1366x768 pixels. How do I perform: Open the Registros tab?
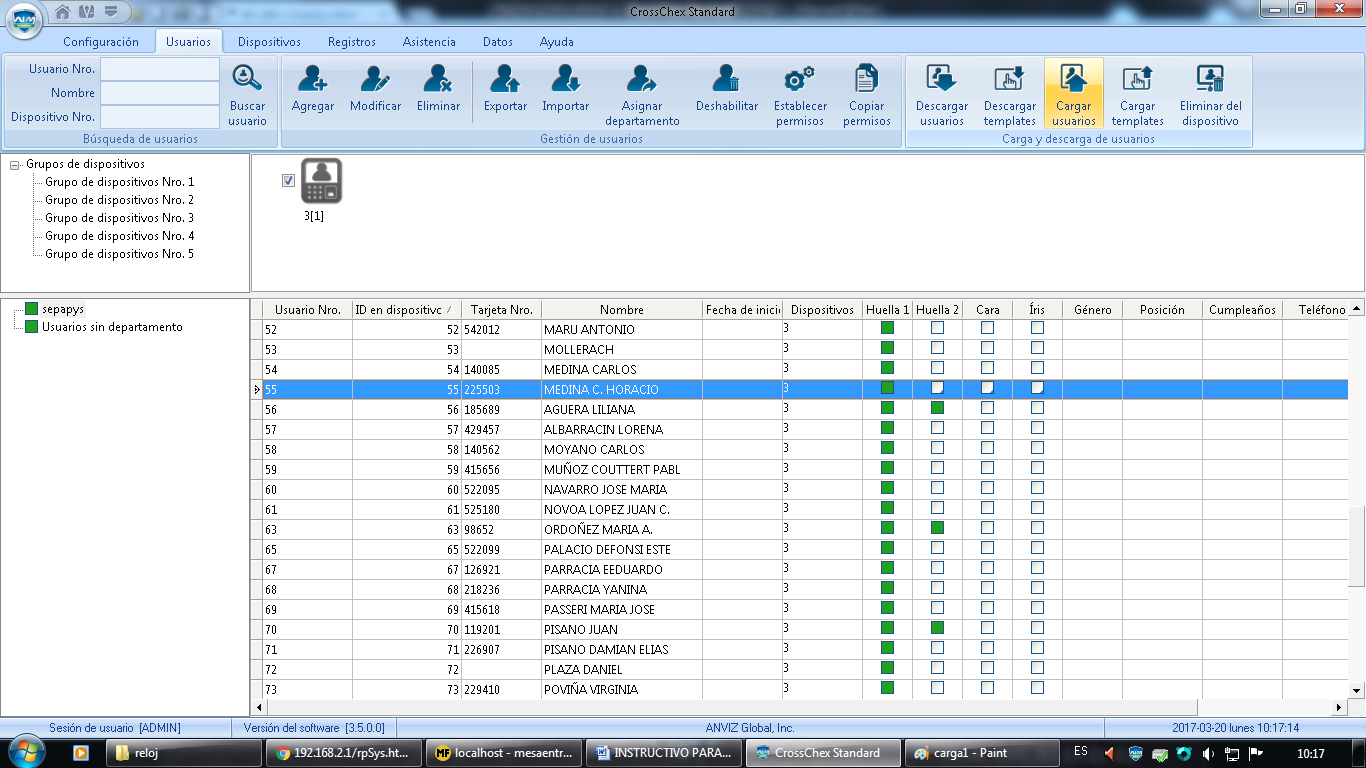click(x=352, y=42)
